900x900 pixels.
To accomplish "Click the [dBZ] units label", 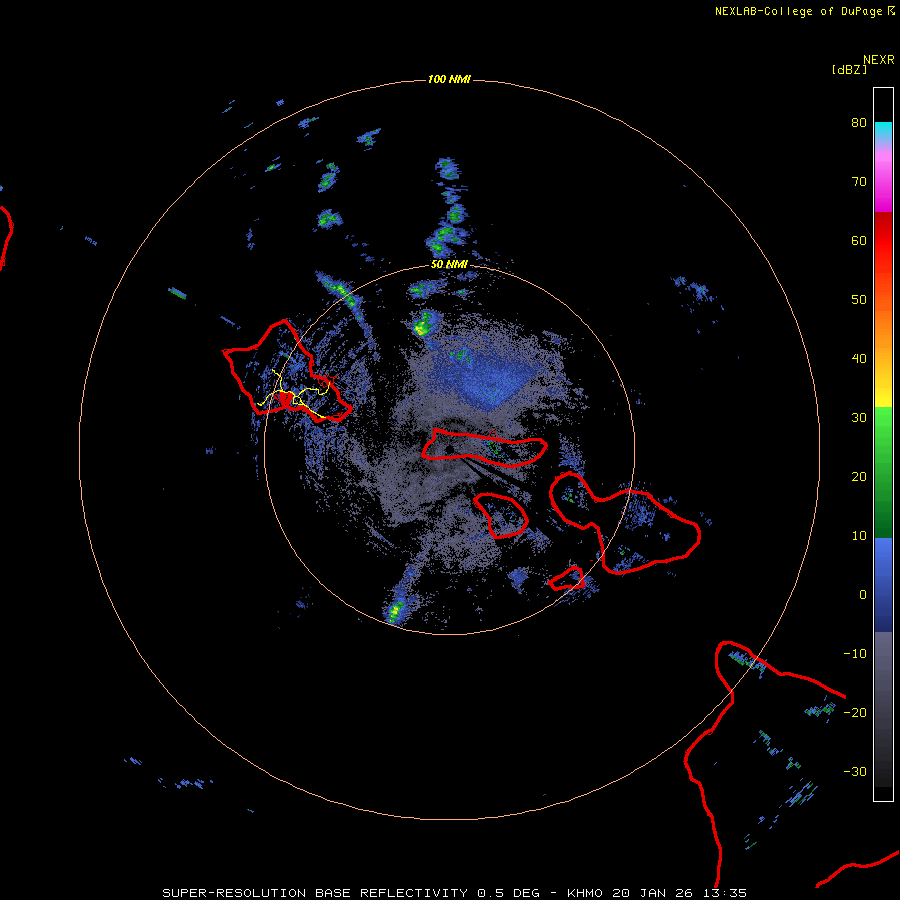I will 849,70.
